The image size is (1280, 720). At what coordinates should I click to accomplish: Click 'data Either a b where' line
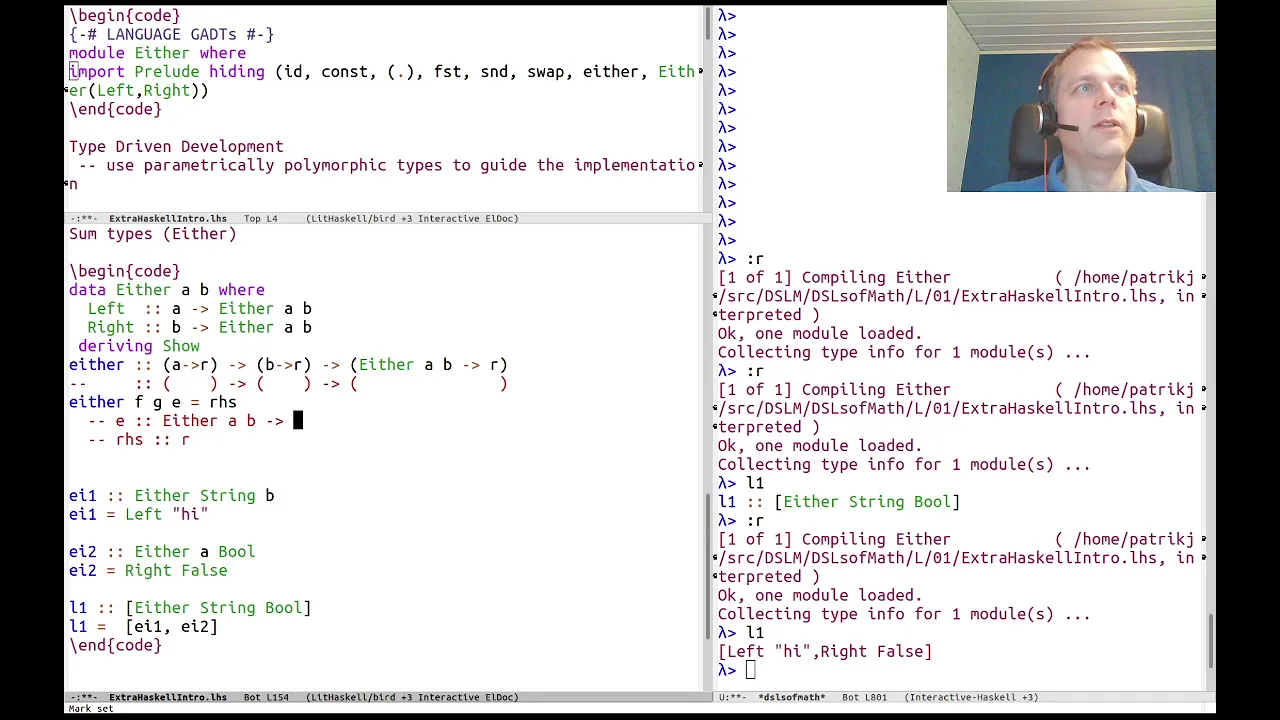(167, 290)
